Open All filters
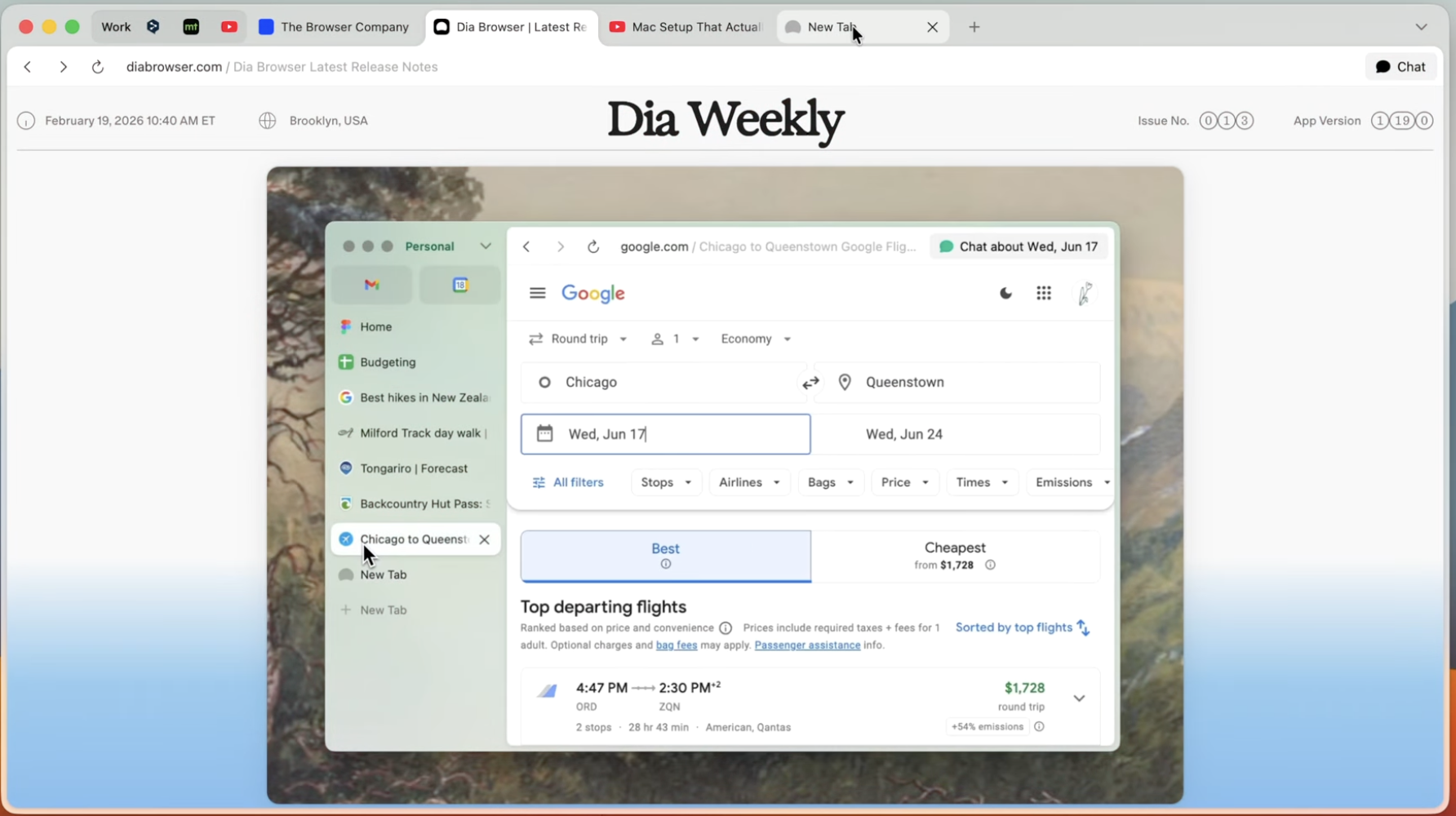The width and height of the screenshot is (1456, 816). (x=568, y=482)
